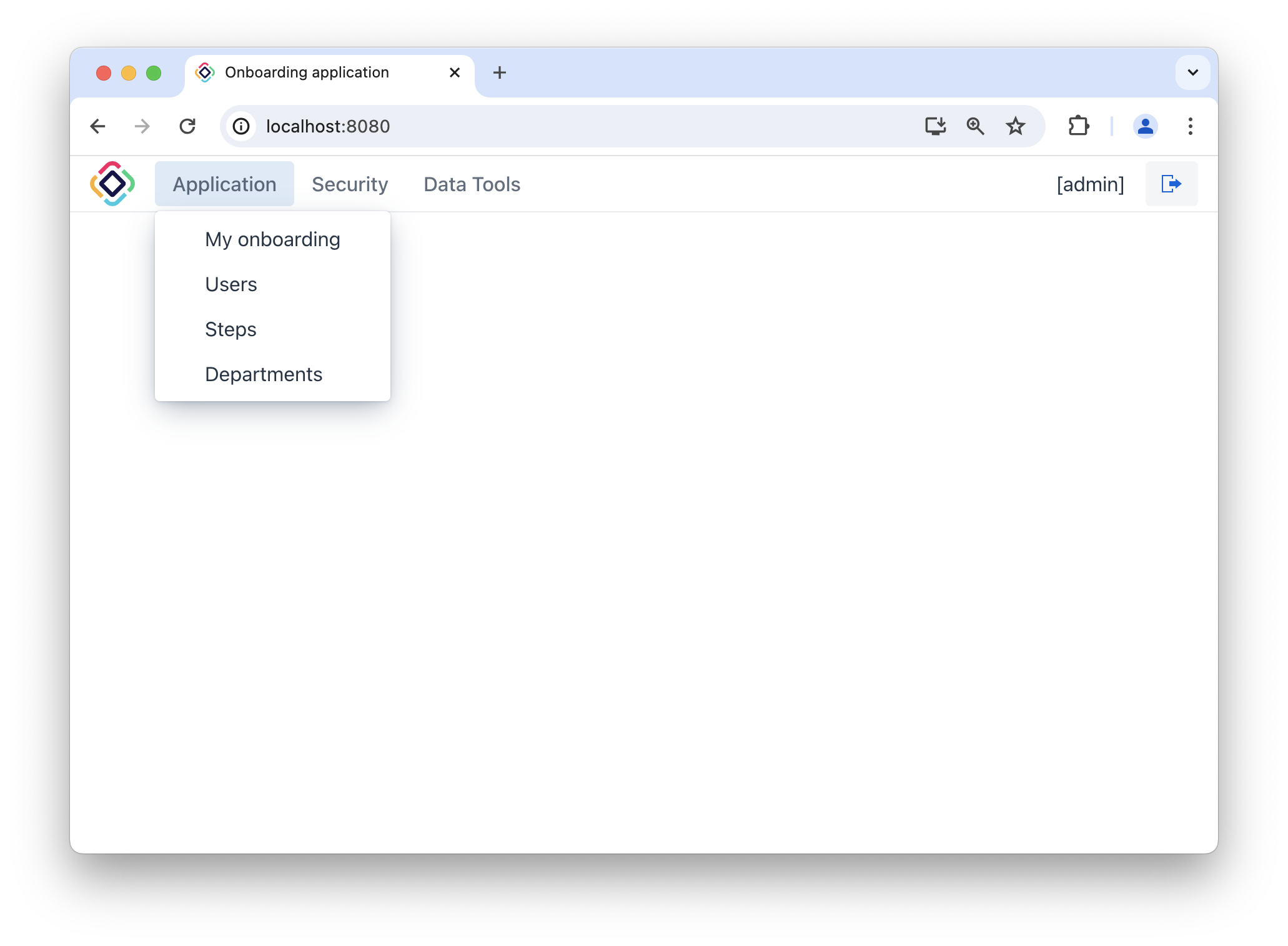Click the Data Tools navigation item
The height and width of the screenshot is (946, 1288).
472,184
